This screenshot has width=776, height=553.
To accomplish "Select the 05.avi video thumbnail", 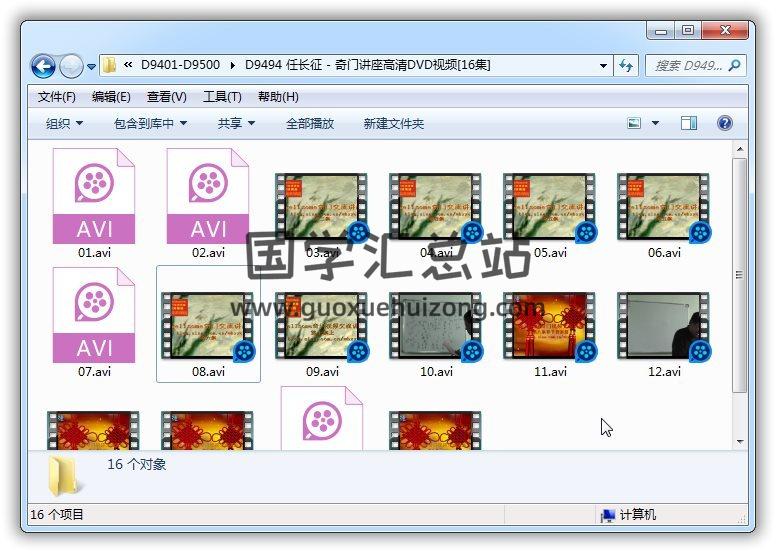I will [549, 207].
